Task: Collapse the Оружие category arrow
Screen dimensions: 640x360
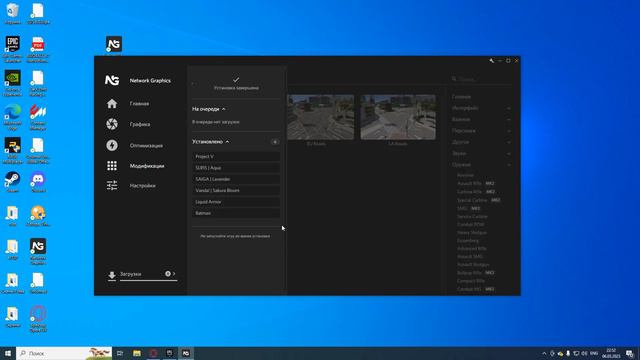Action: [509, 165]
